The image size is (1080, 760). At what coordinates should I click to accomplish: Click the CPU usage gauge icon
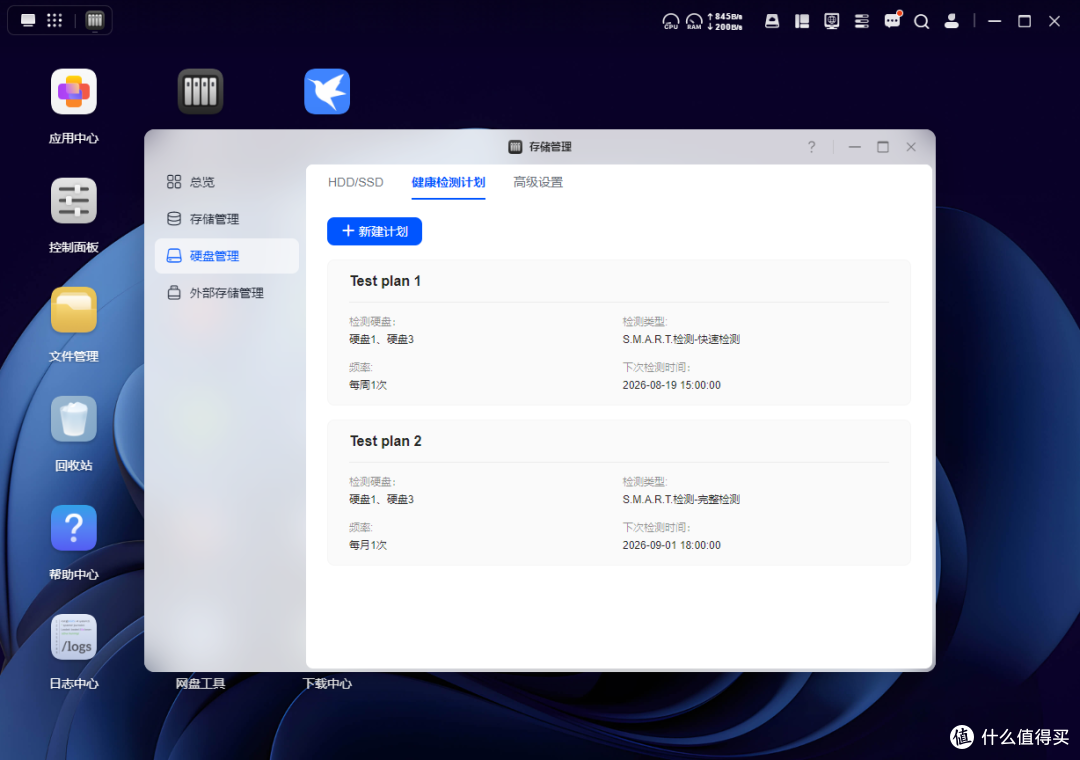point(670,21)
